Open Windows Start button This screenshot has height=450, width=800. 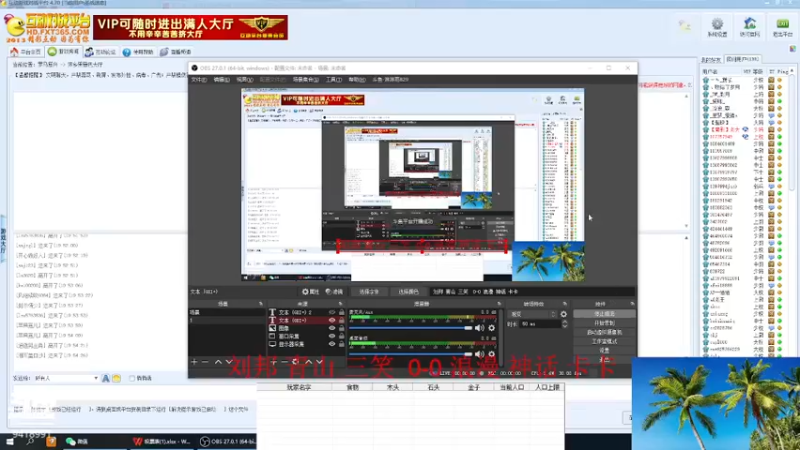tap(10, 442)
